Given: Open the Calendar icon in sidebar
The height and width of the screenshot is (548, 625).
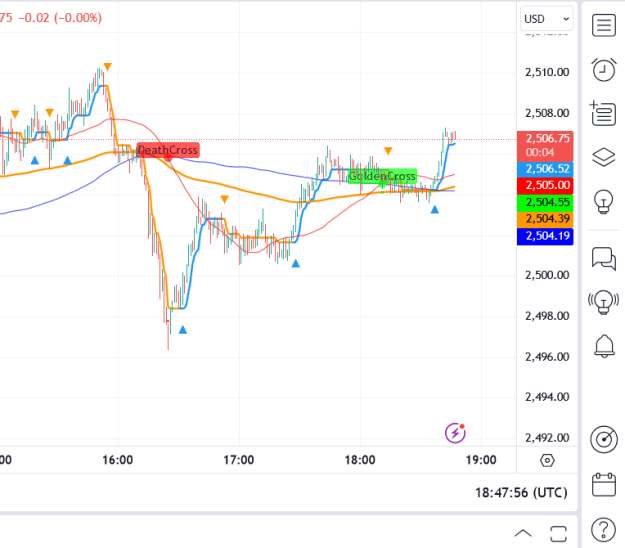Looking at the screenshot, I should click(603, 484).
